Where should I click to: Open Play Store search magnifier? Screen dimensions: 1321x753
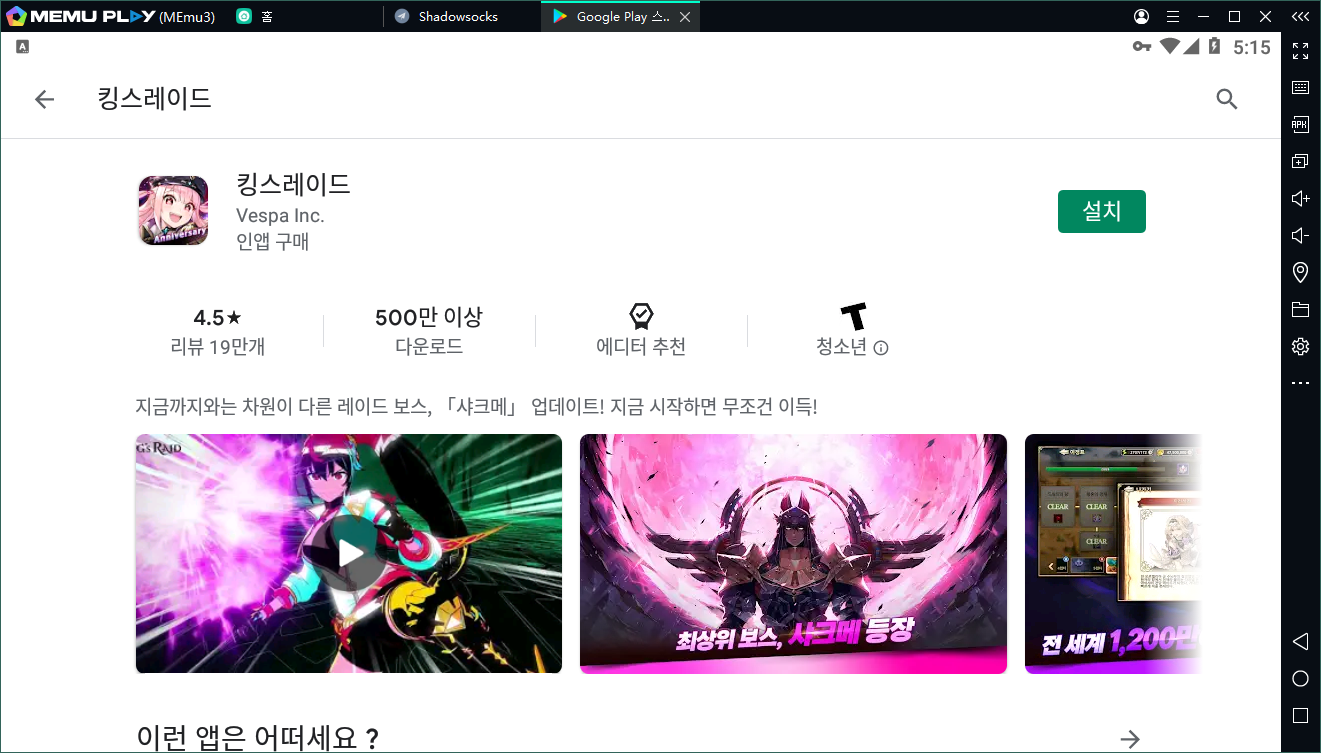click(1226, 99)
